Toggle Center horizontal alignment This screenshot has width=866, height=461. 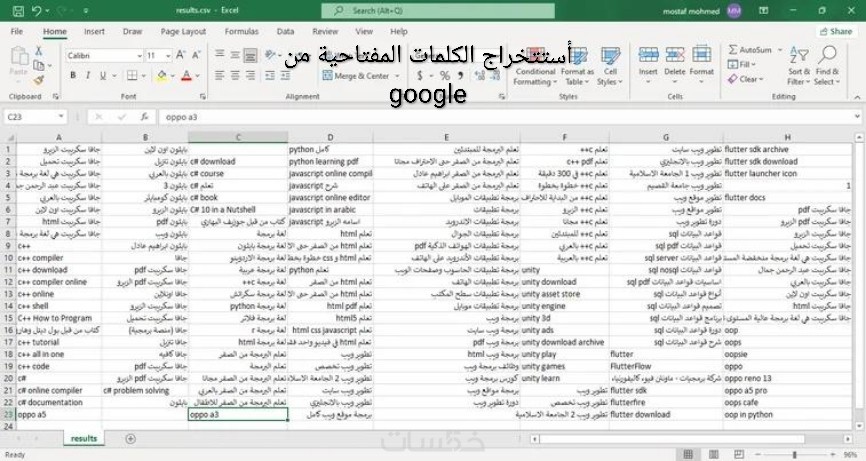click(235, 75)
